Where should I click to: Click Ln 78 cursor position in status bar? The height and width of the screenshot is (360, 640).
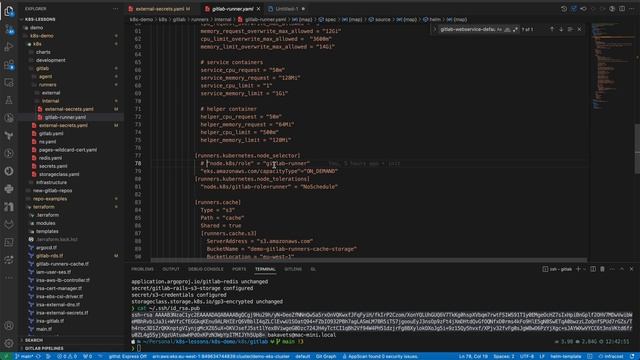point(473,356)
